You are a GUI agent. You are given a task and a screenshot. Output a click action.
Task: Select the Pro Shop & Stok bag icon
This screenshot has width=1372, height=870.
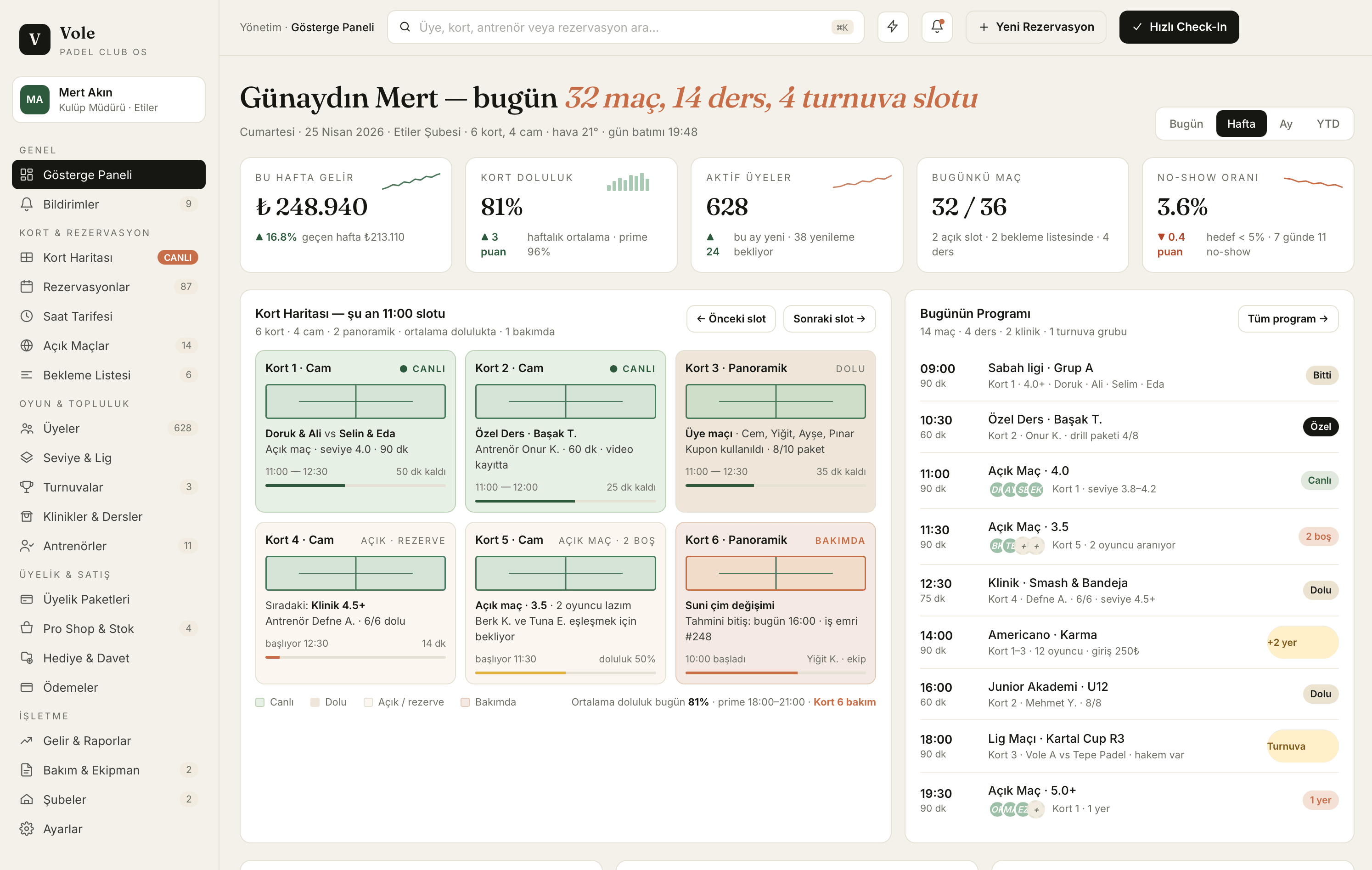pyautogui.click(x=27, y=628)
